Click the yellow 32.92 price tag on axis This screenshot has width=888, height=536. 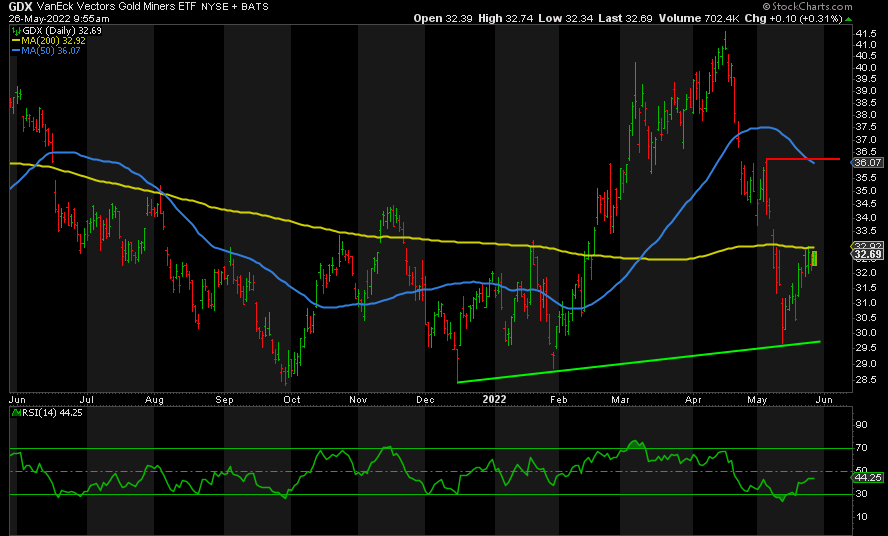[x=868, y=246]
